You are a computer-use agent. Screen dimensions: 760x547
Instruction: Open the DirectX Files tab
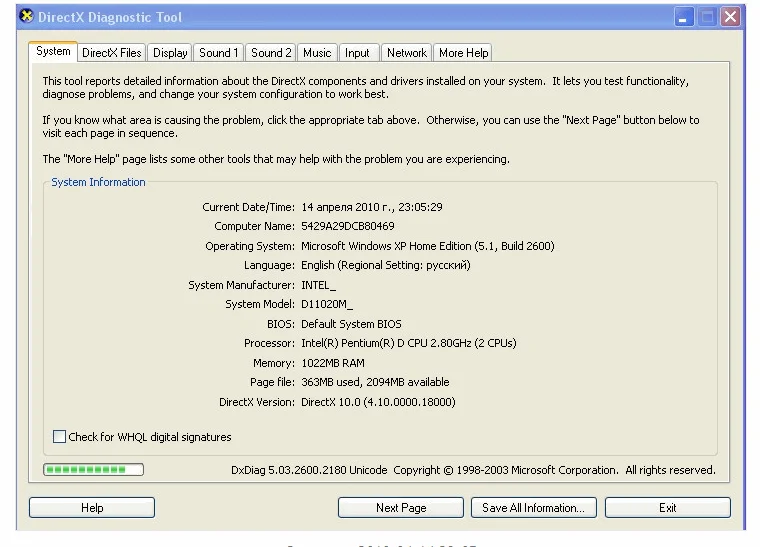coord(111,53)
